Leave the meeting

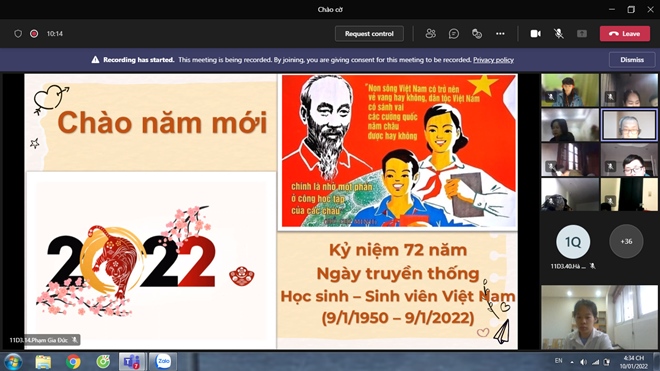tap(625, 34)
